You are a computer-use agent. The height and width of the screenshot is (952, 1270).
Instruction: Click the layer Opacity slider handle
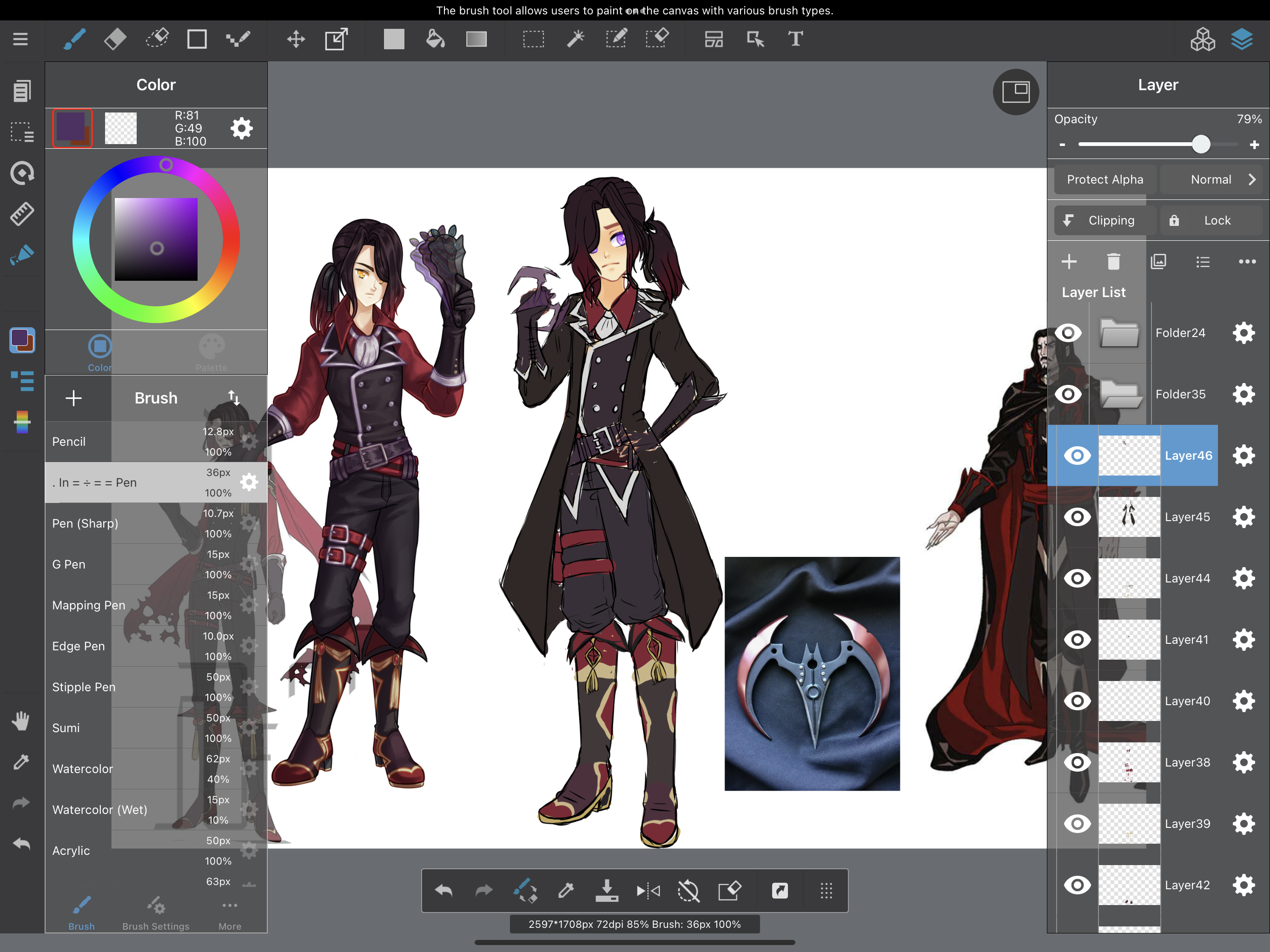tap(1201, 144)
